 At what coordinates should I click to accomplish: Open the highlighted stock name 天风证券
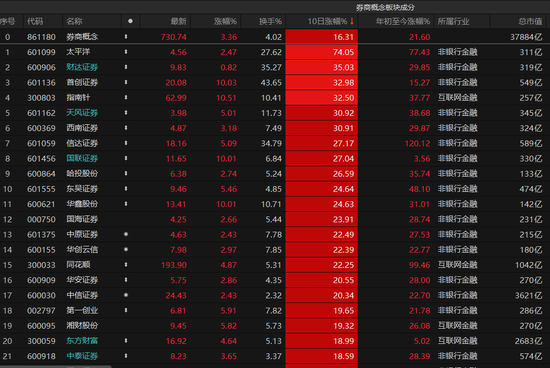(x=82, y=113)
